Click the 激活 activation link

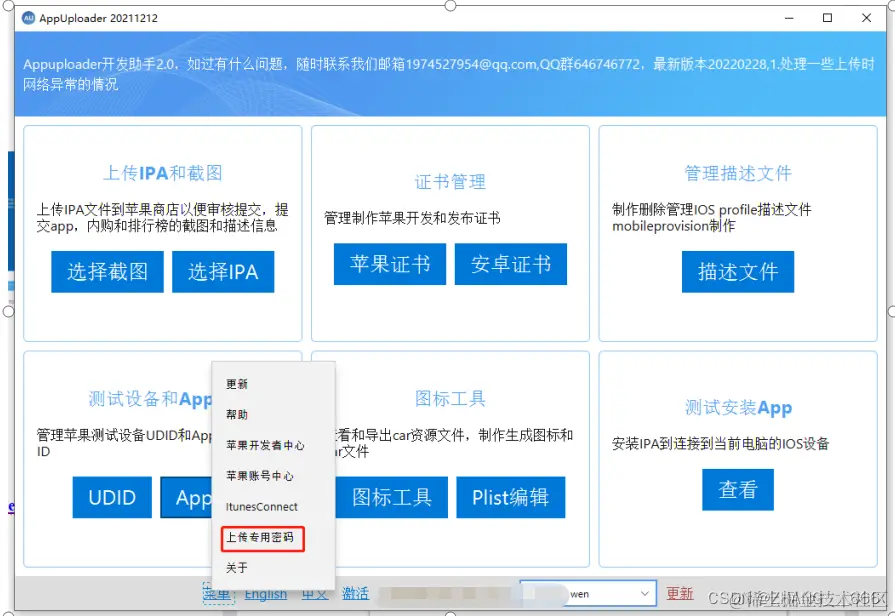click(x=356, y=594)
